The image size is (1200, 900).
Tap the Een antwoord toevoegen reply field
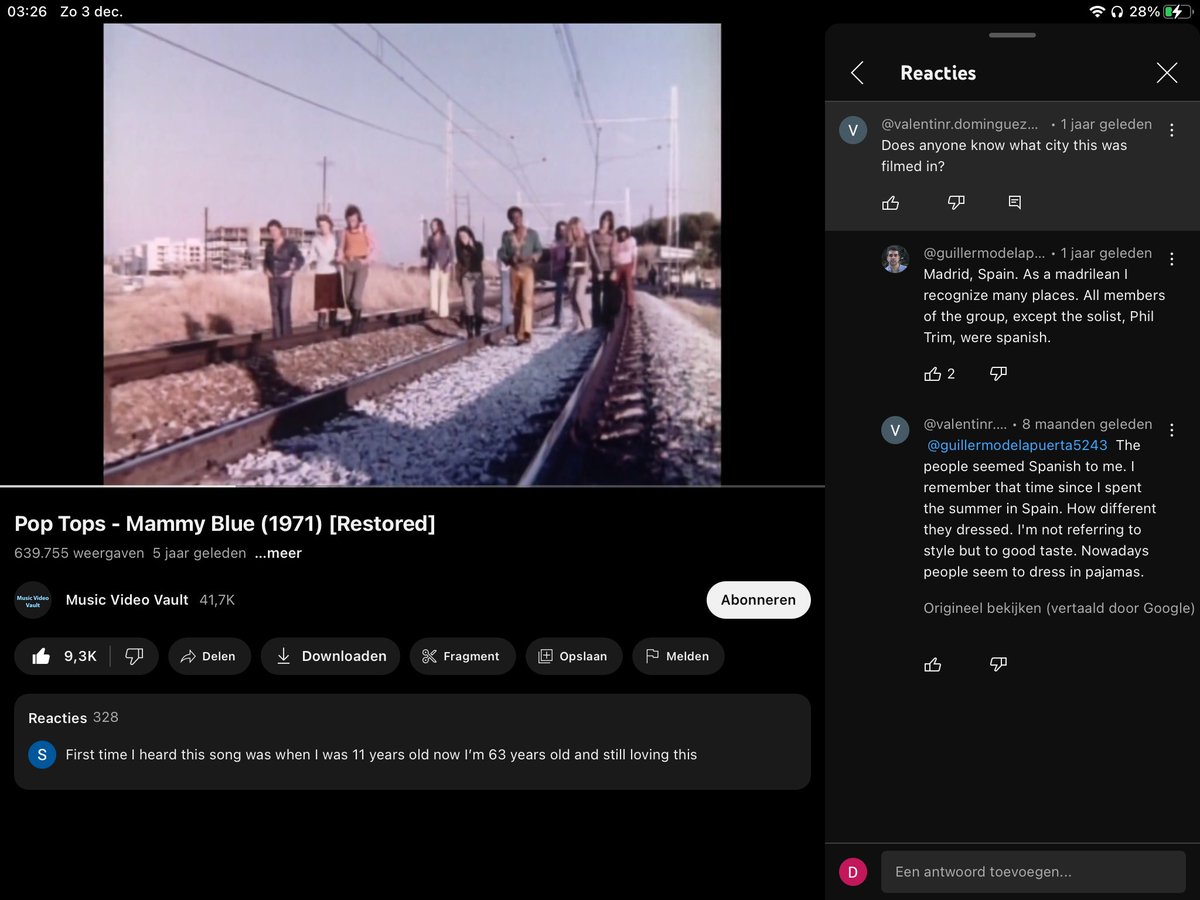coord(1032,871)
